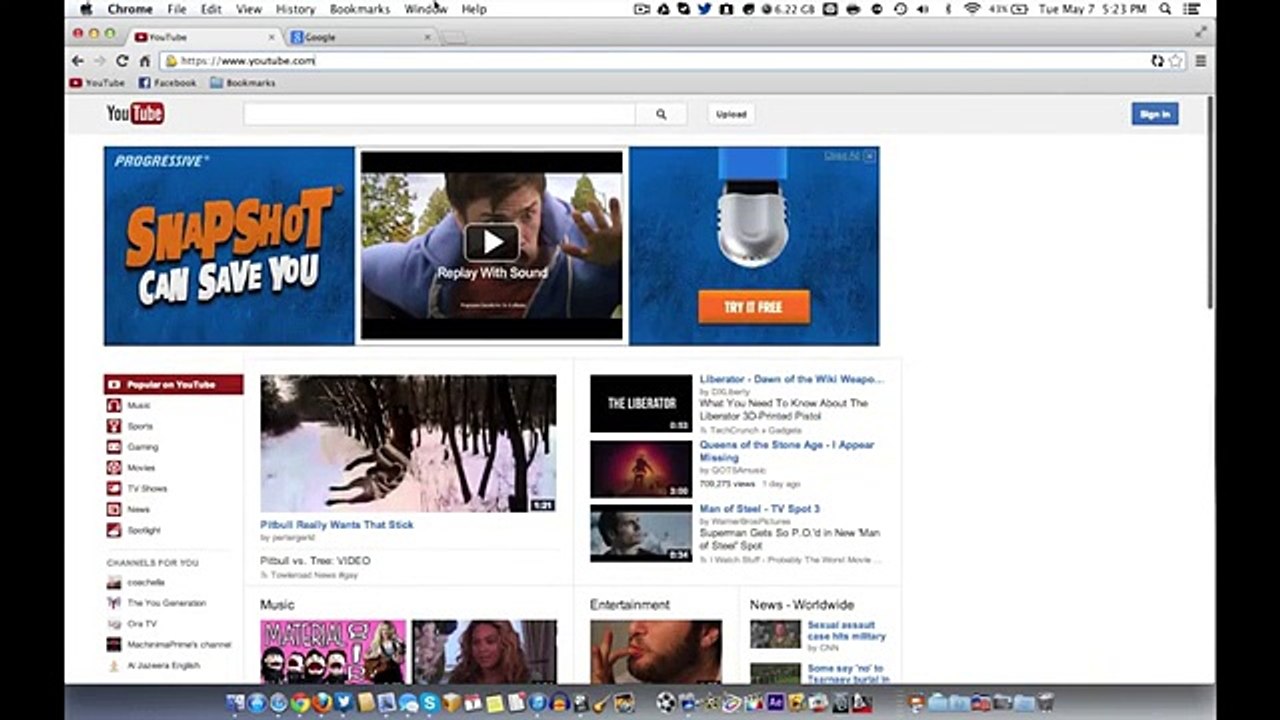The height and width of the screenshot is (720, 1280).
Task: Open The Liberator video thumbnail
Action: coord(641,404)
